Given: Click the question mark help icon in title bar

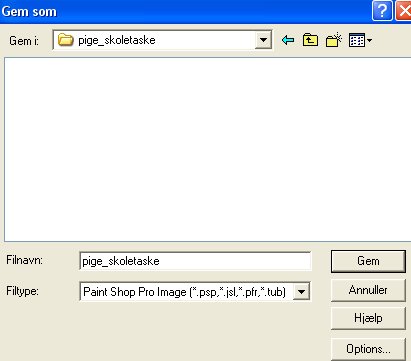Looking at the screenshot, I should tap(382, 11).
